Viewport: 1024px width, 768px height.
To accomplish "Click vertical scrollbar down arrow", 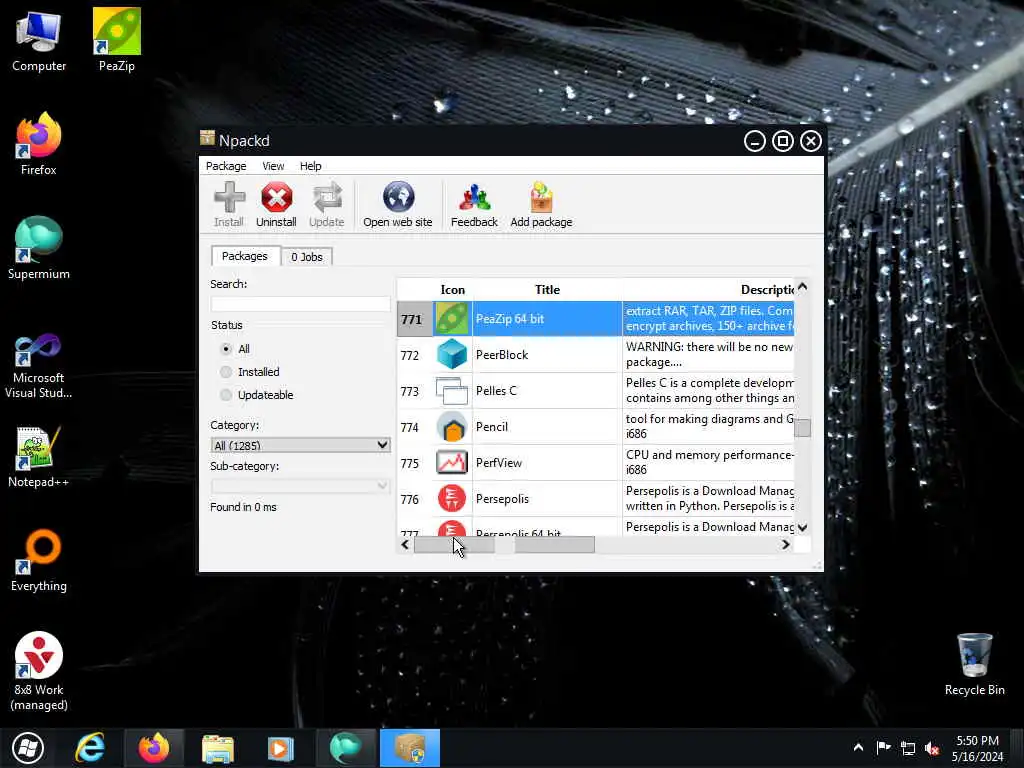I will 803,528.
